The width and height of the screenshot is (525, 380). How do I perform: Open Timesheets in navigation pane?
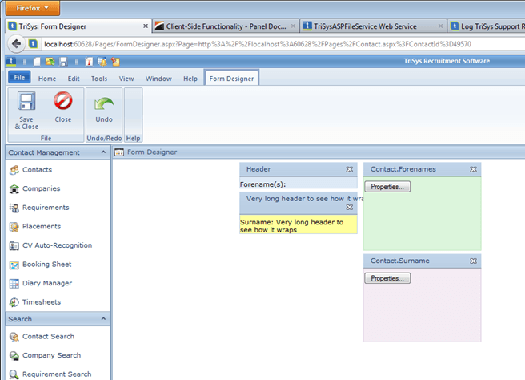click(x=35, y=302)
